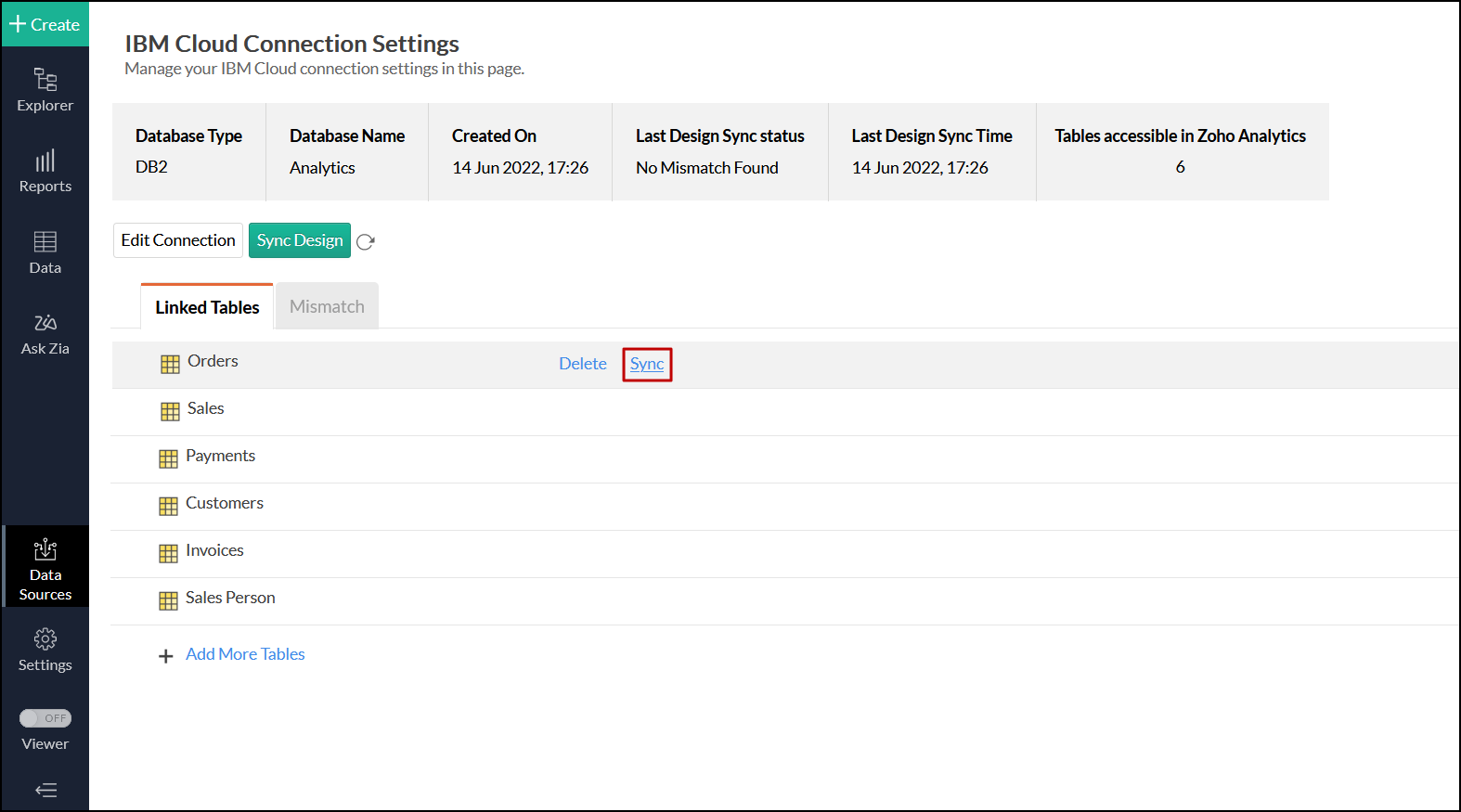1461x812 pixels.
Task: Open the Ask Zia assistant icon
Action: click(x=45, y=322)
